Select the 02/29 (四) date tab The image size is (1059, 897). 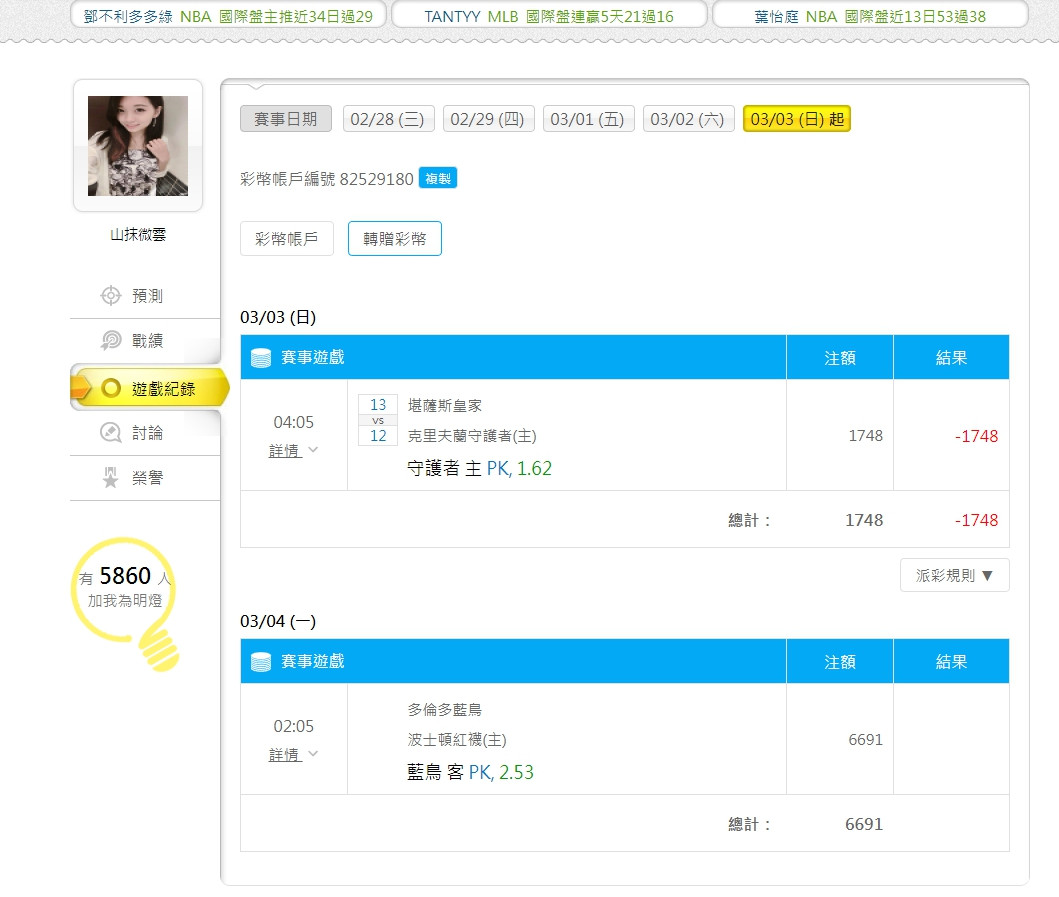tap(488, 119)
